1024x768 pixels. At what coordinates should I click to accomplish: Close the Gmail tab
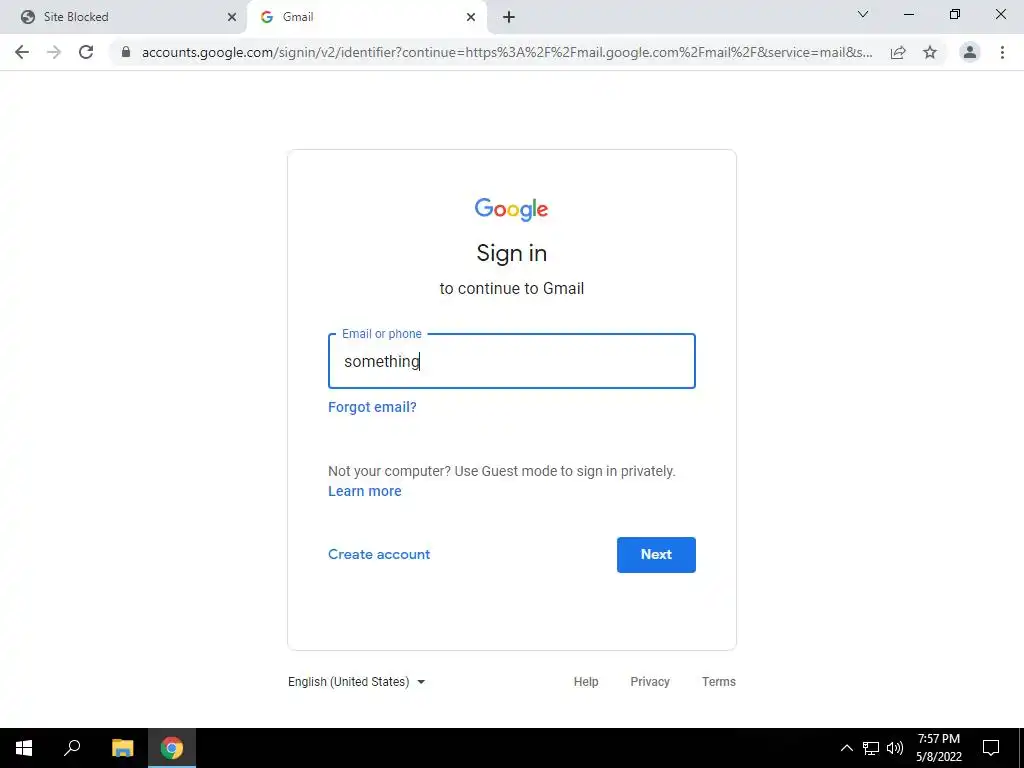(471, 17)
